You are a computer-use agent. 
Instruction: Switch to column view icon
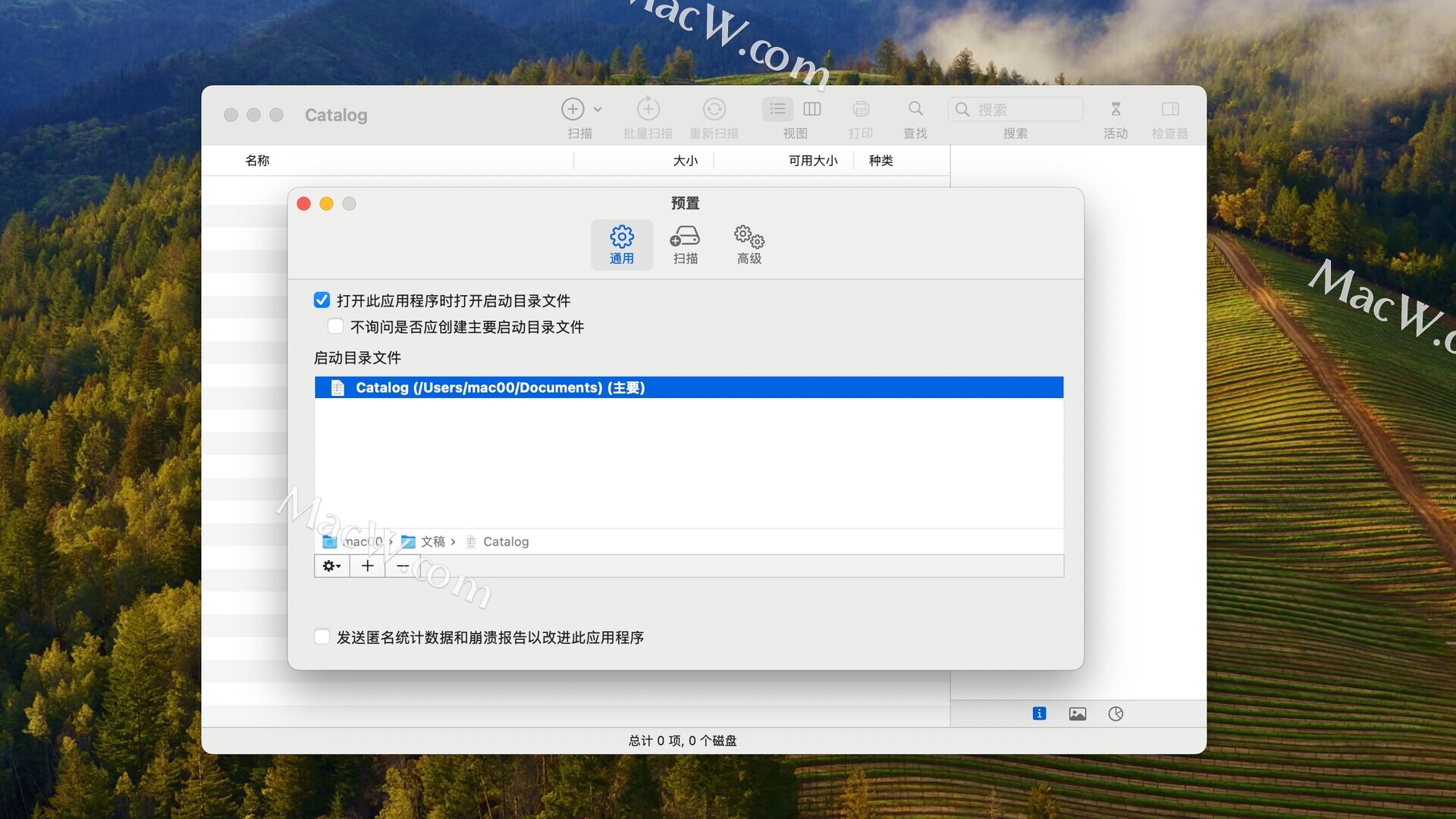[811, 109]
